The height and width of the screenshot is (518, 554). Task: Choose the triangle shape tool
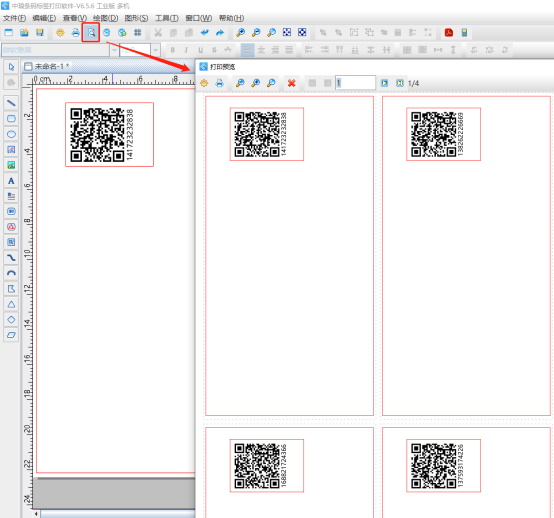[11, 304]
